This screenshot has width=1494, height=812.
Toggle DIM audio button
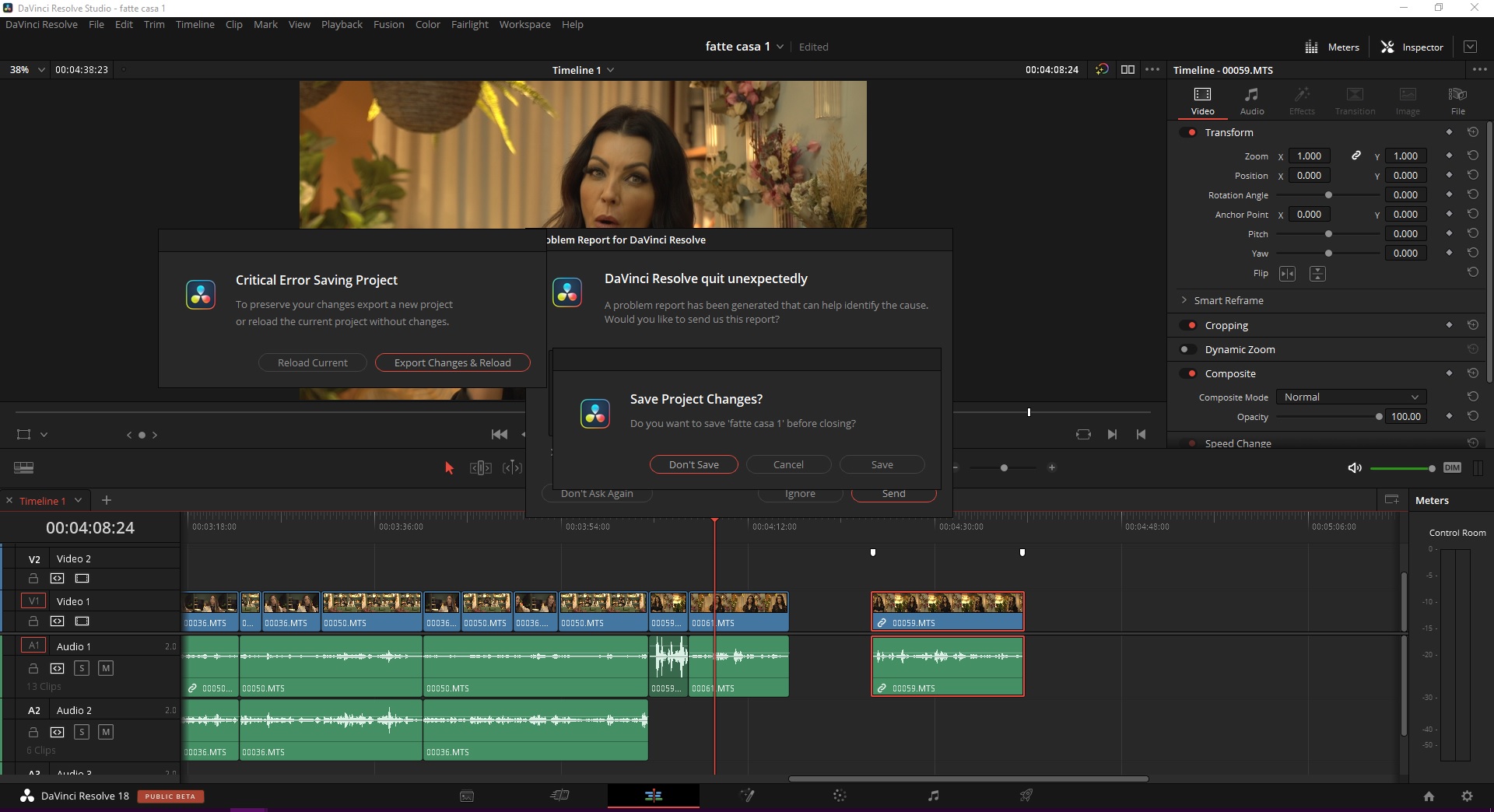pyautogui.click(x=1452, y=467)
